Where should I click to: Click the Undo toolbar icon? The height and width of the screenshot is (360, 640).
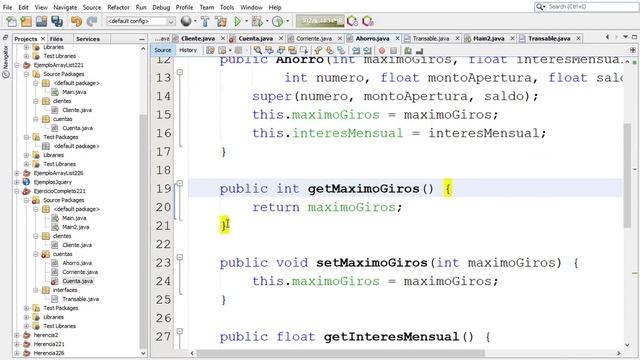(x=76, y=21)
